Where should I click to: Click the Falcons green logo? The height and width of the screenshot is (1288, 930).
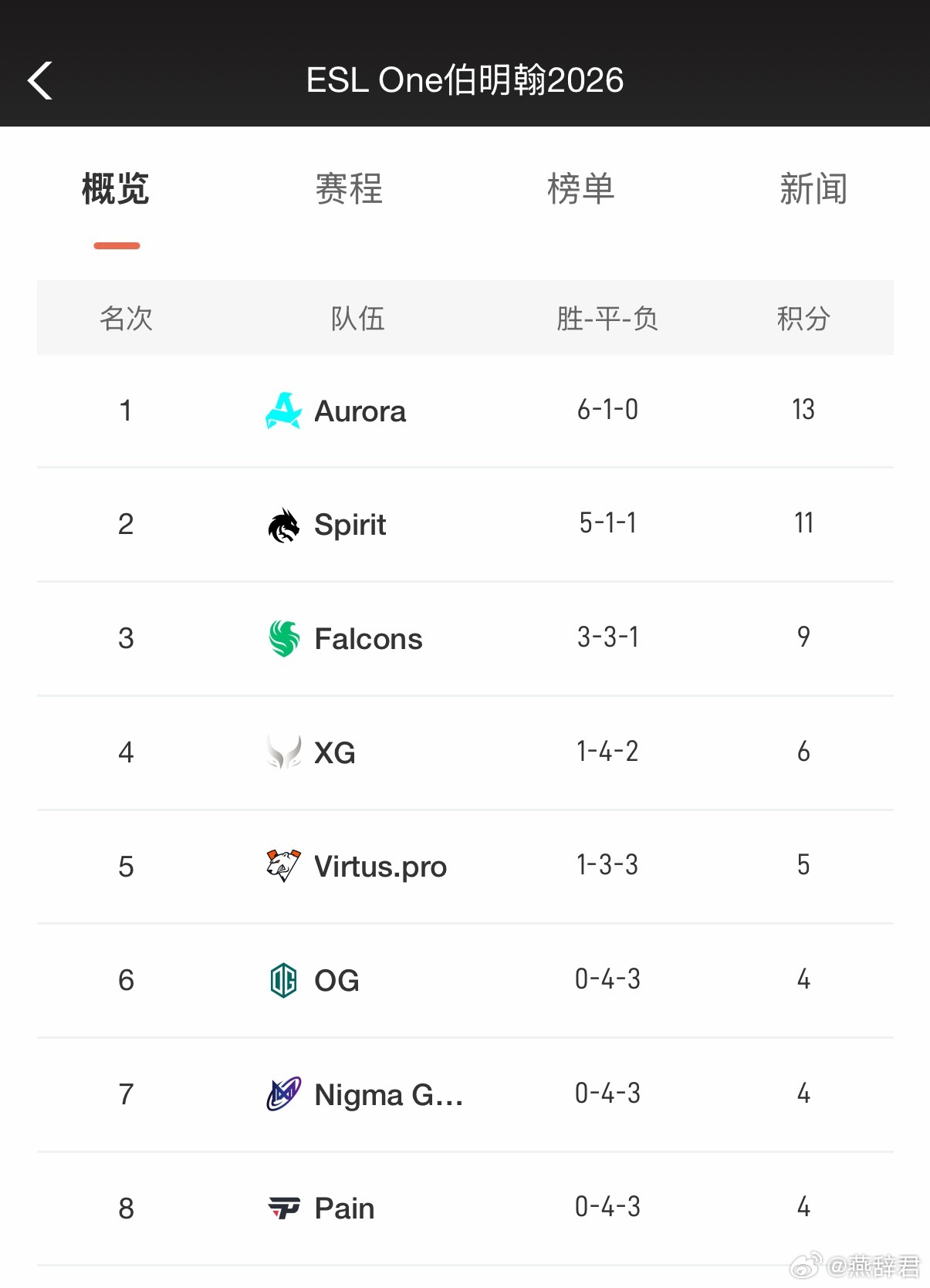[283, 638]
